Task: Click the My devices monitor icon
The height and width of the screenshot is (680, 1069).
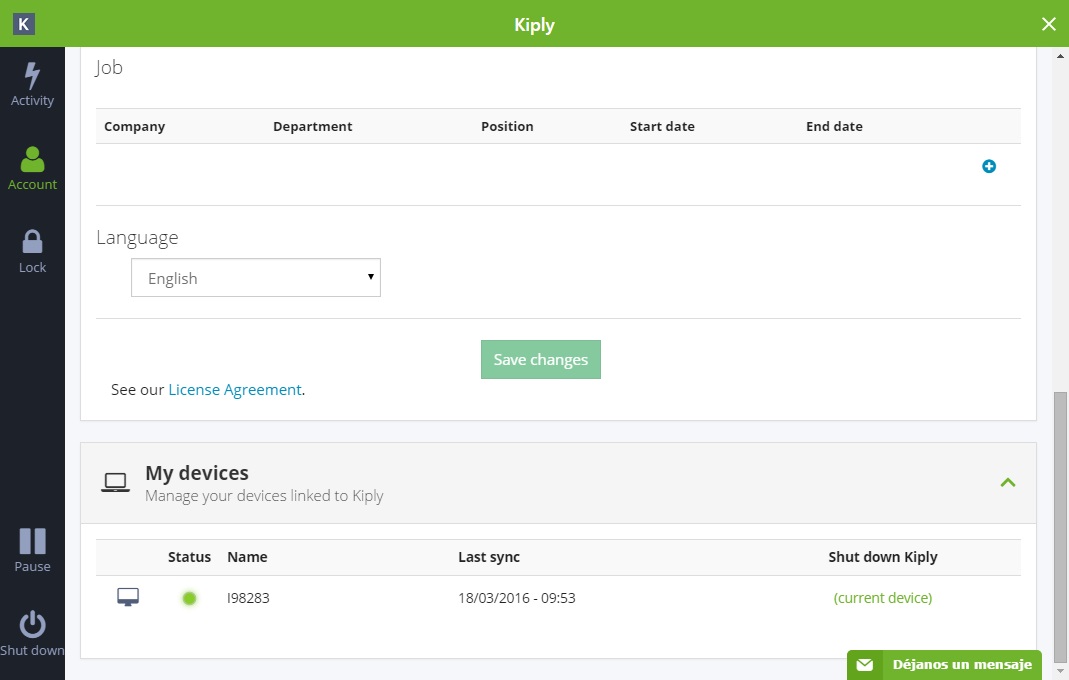Action: click(115, 481)
